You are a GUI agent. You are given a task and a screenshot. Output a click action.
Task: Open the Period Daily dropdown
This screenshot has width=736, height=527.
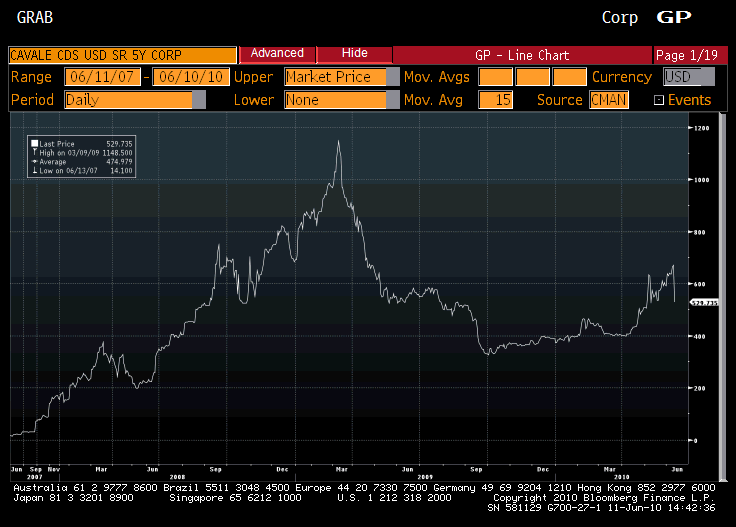[x=135, y=100]
